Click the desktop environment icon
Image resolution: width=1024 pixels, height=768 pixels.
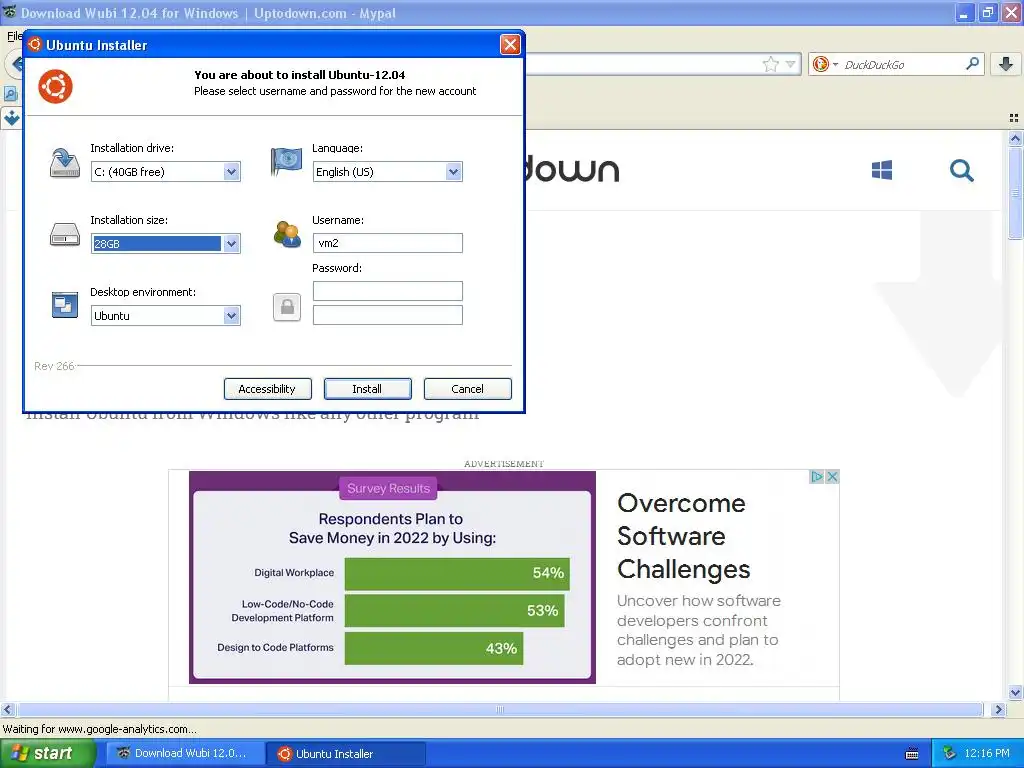tap(65, 305)
